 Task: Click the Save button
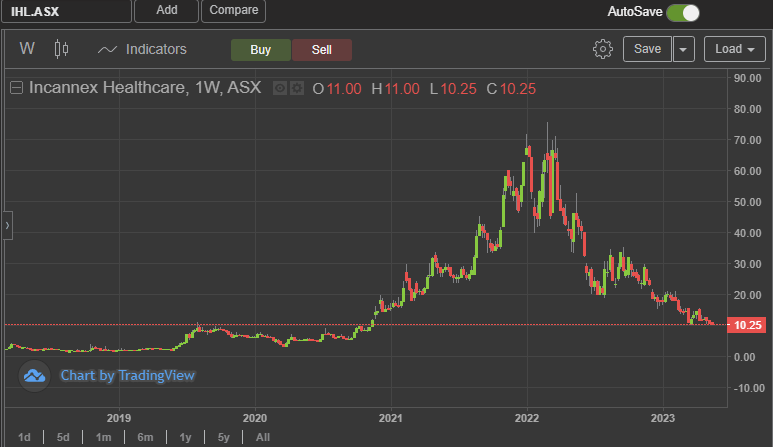[x=647, y=49]
